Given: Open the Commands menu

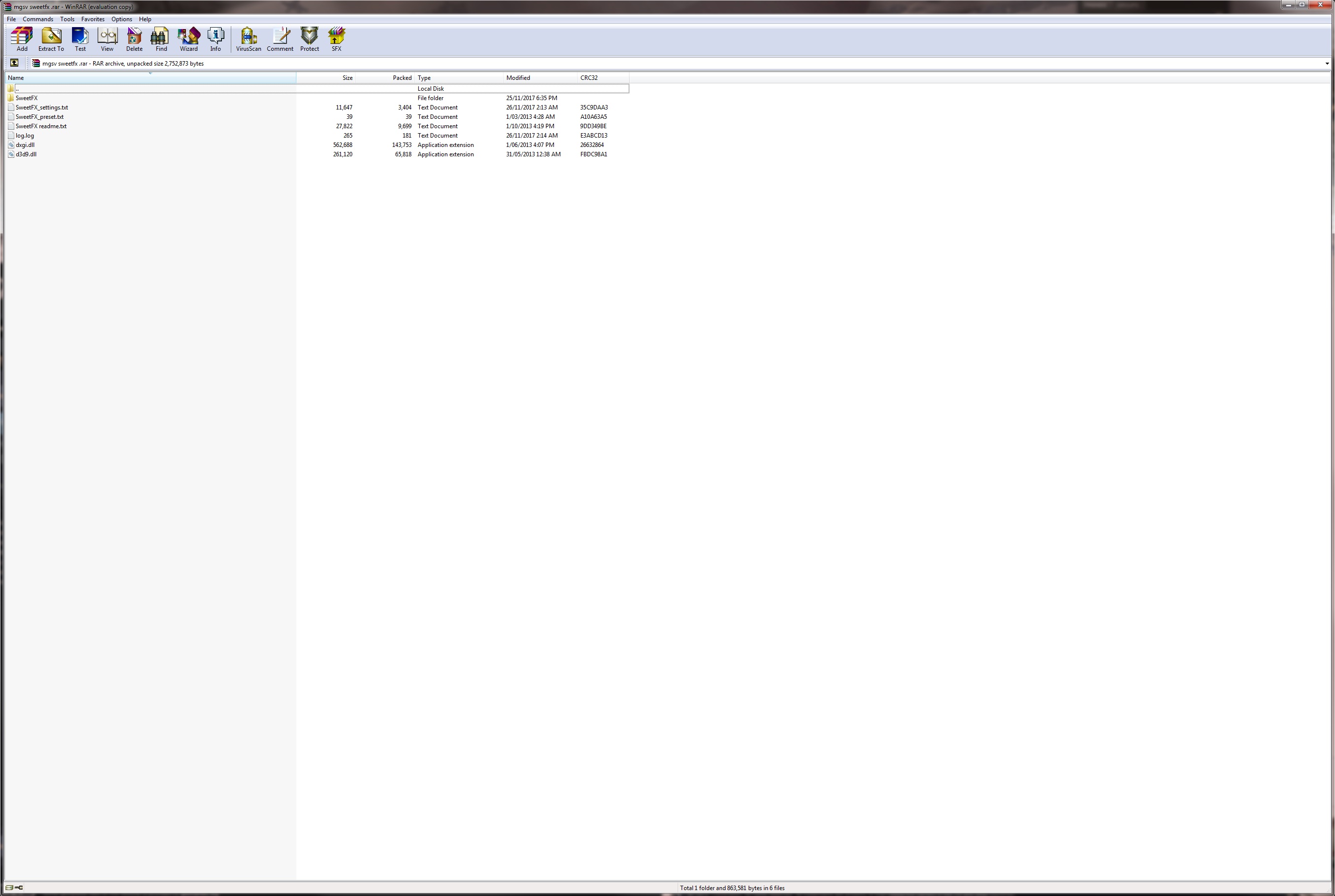Looking at the screenshot, I should point(37,19).
